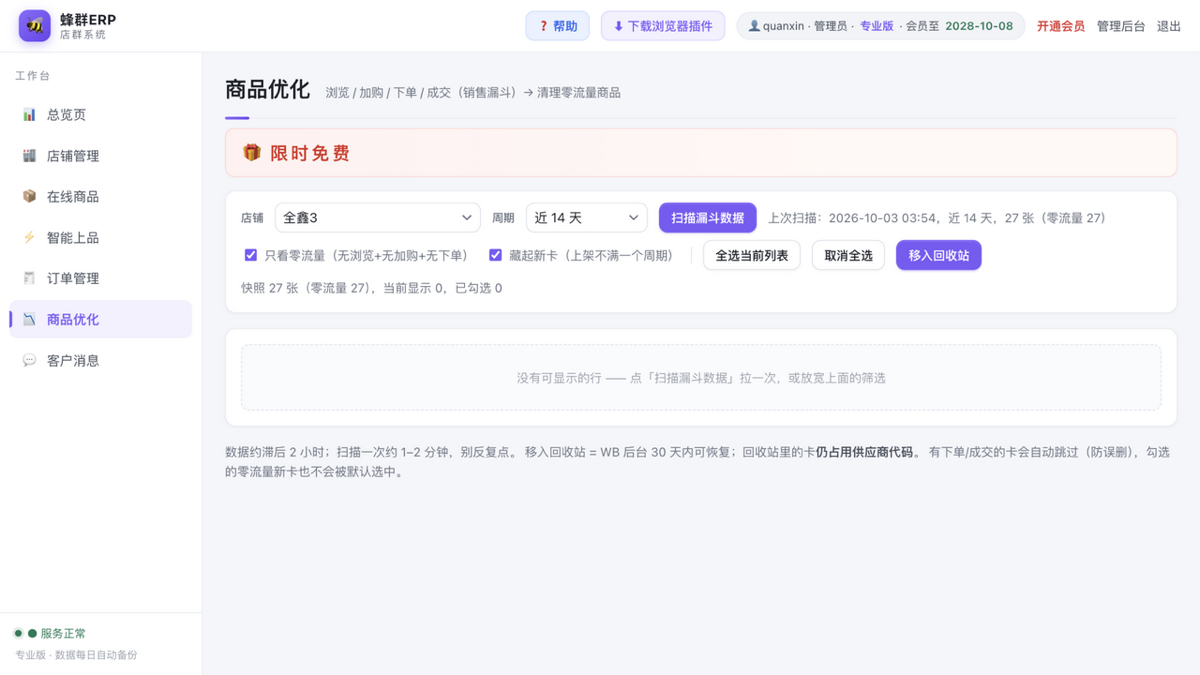Click 下载浏览器插件 button

pos(663,26)
